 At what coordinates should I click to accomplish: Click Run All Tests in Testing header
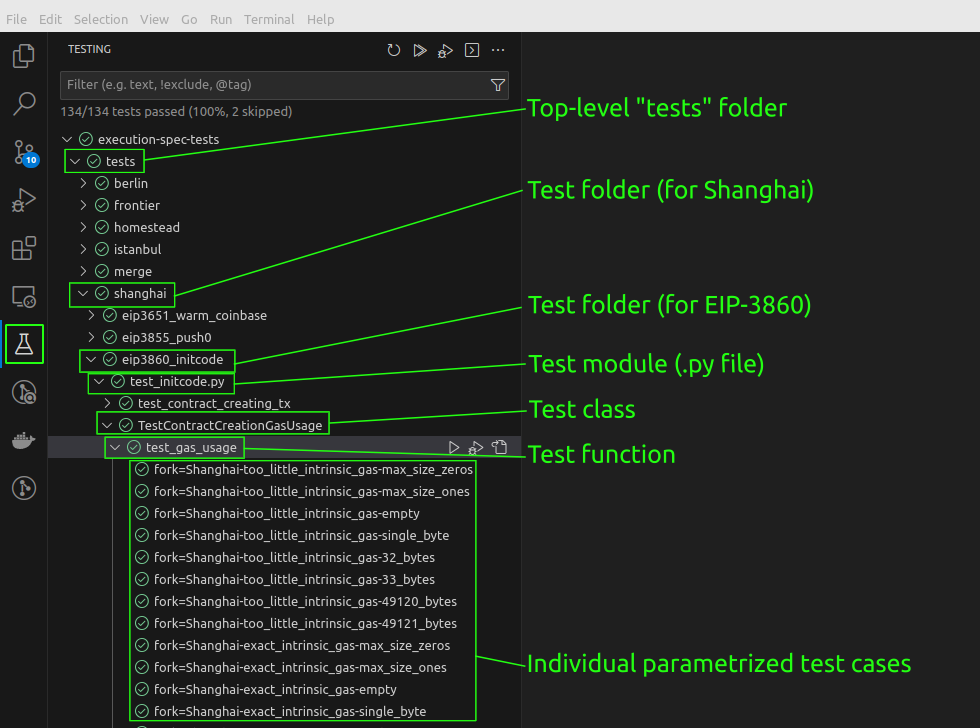point(420,50)
